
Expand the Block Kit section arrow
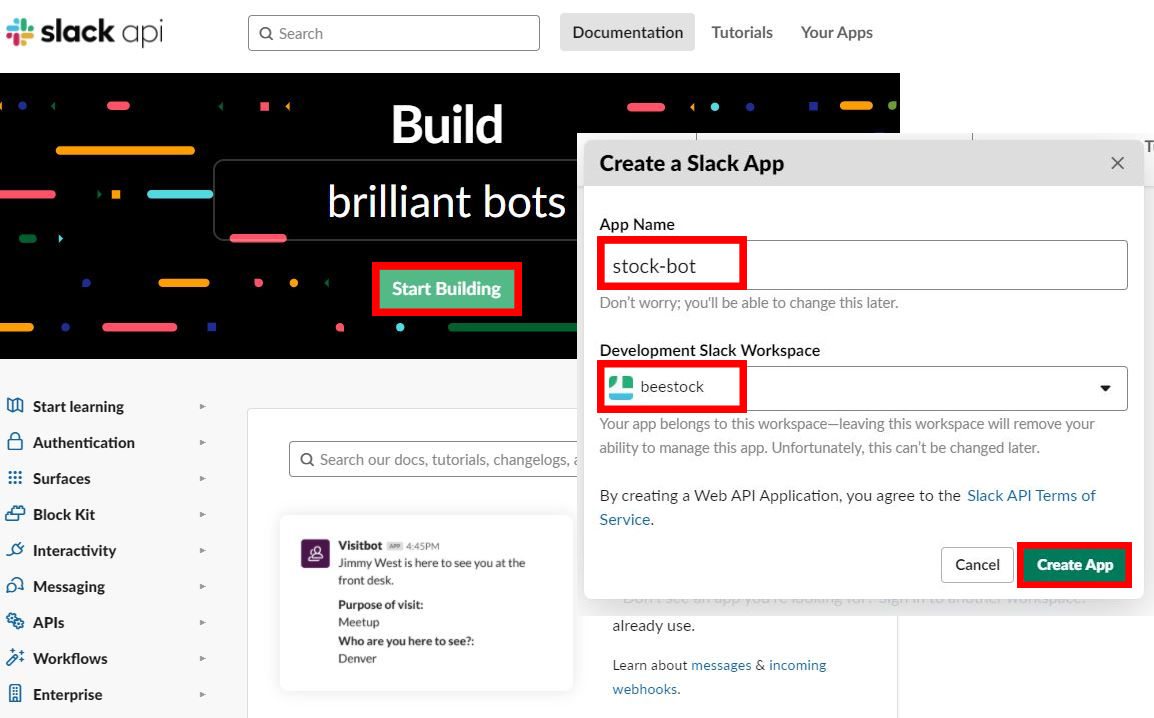click(202, 514)
